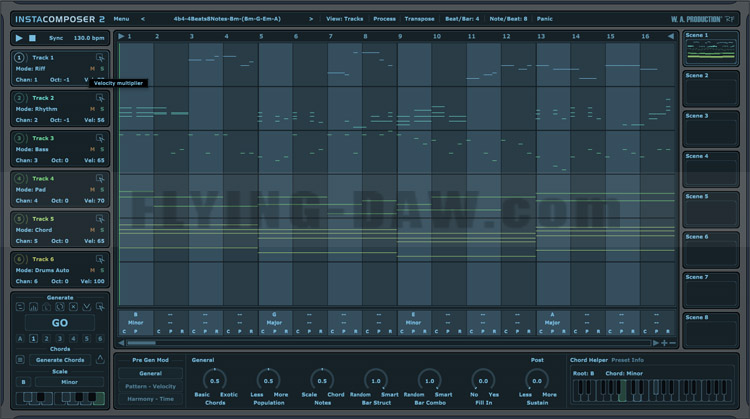The height and width of the screenshot is (419, 750).
Task: Select generate target A (all tracks)
Action: 20,339
